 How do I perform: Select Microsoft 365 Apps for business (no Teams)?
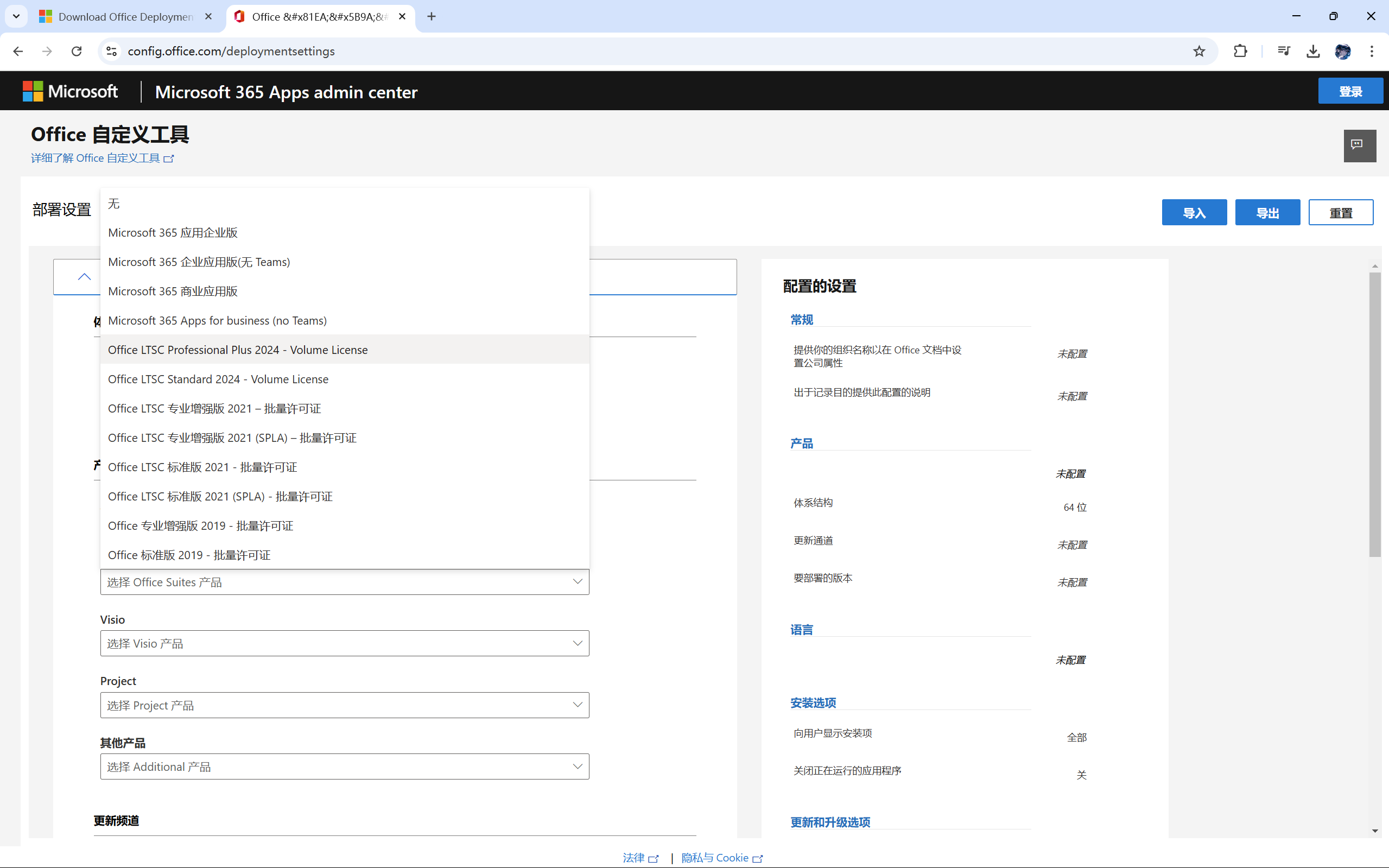click(x=344, y=320)
